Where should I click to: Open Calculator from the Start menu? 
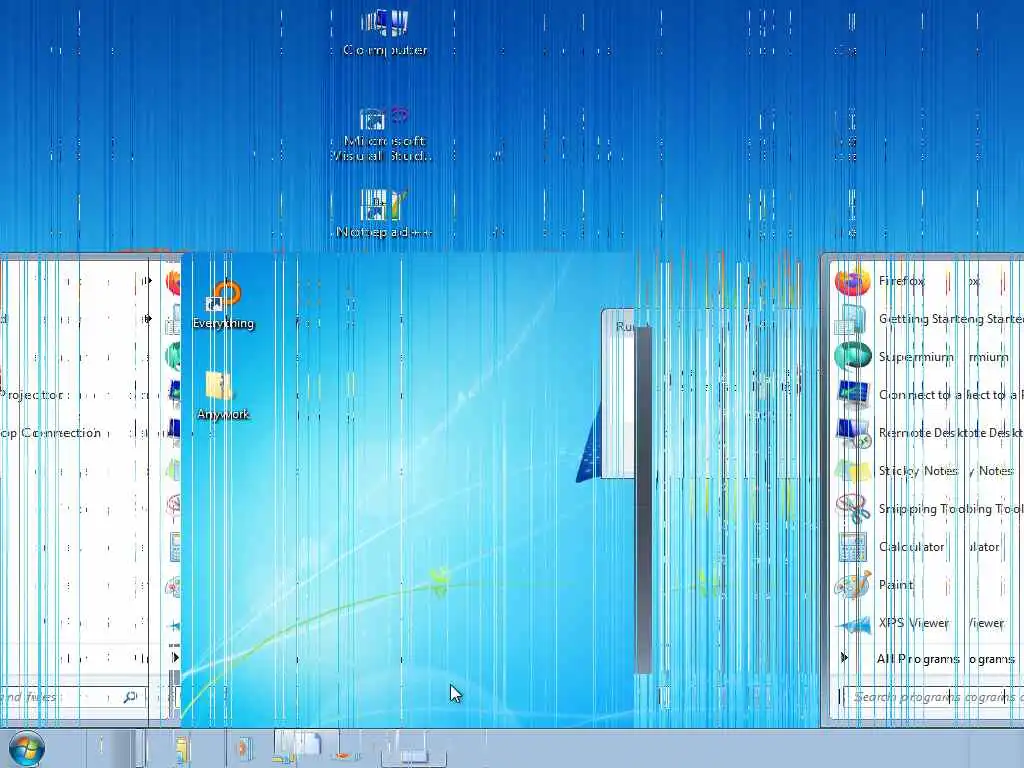click(927, 547)
